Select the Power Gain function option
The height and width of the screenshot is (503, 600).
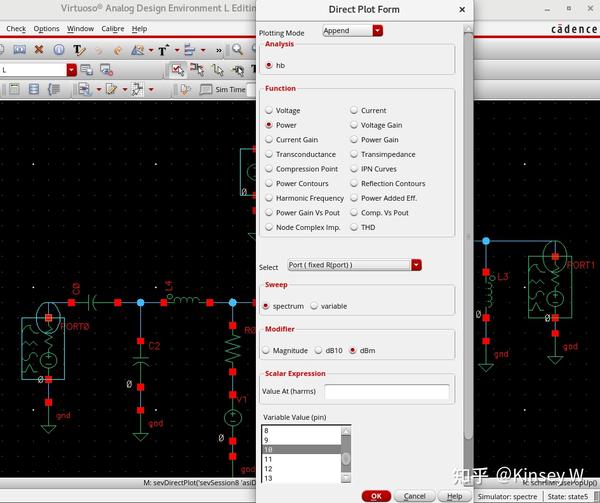pyautogui.click(x=354, y=140)
